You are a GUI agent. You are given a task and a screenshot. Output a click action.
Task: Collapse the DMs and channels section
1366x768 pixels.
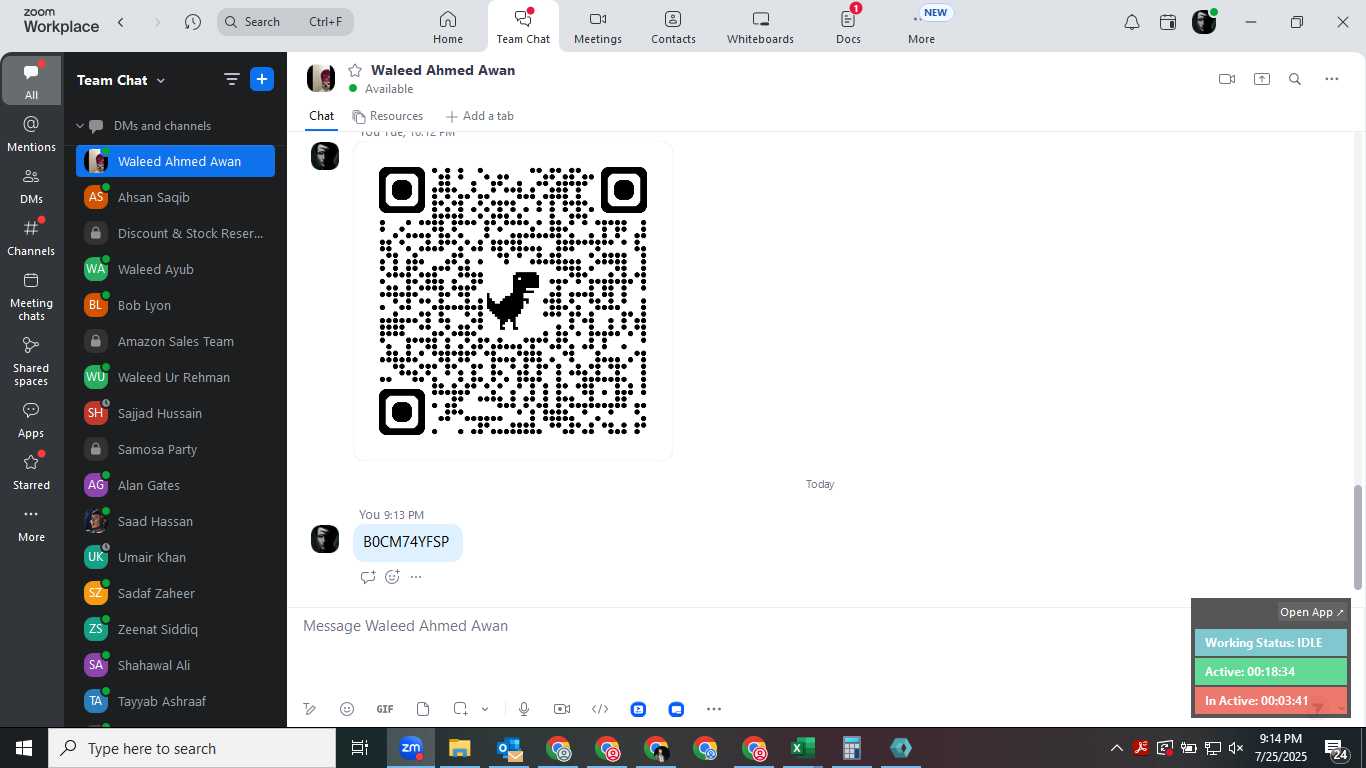tap(80, 126)
